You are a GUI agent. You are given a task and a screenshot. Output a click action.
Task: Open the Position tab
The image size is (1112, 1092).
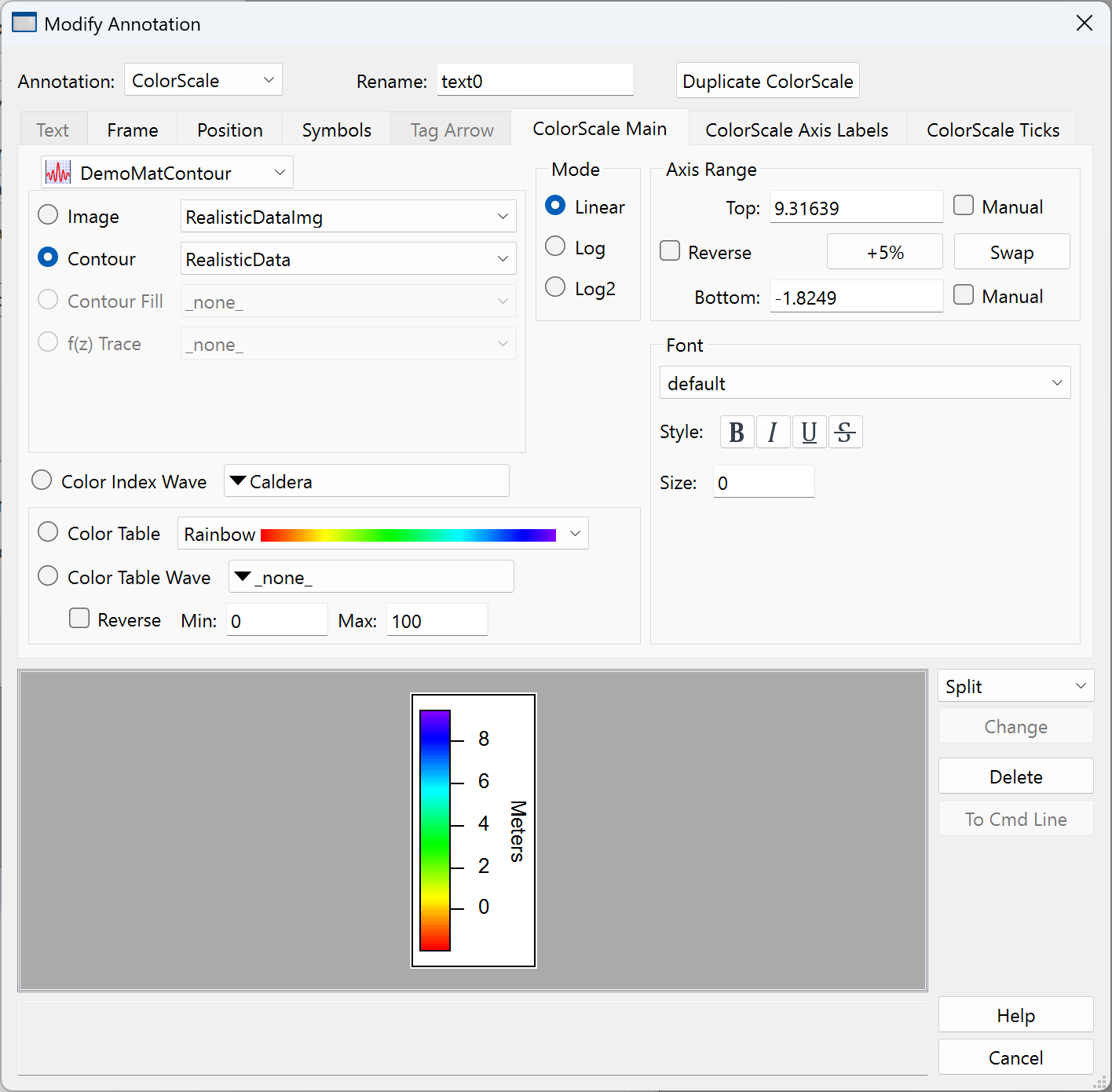[x=229, y=130]
